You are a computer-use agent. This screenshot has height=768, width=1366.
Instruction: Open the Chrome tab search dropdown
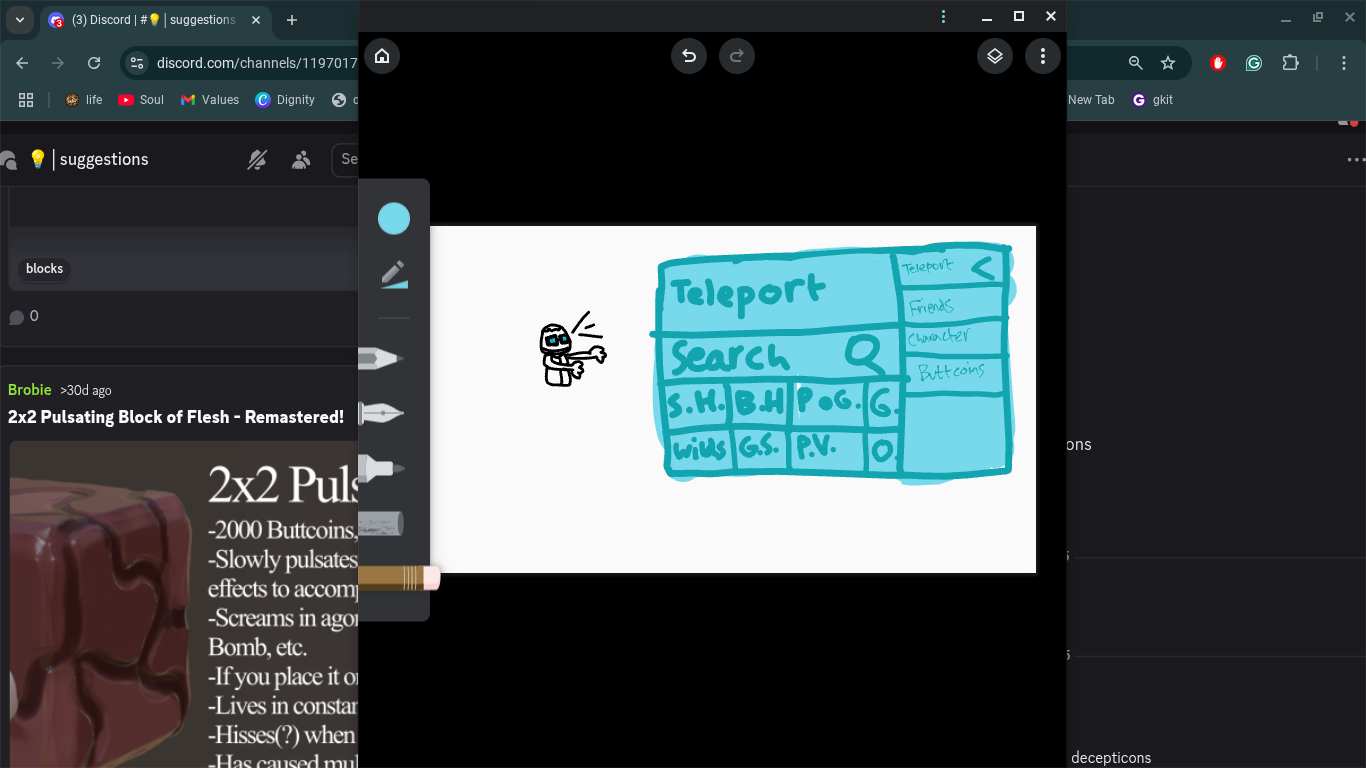tap(19, 20)
